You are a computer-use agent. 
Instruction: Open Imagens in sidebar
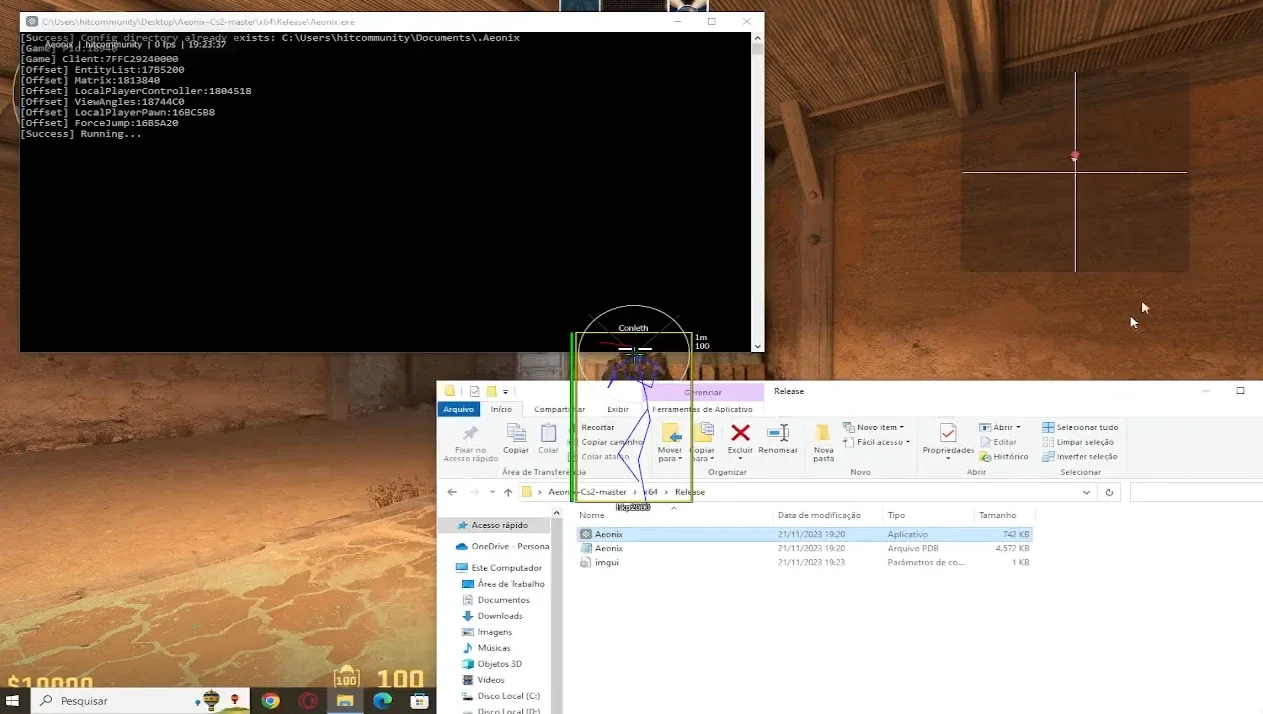(x=487, y=632)
